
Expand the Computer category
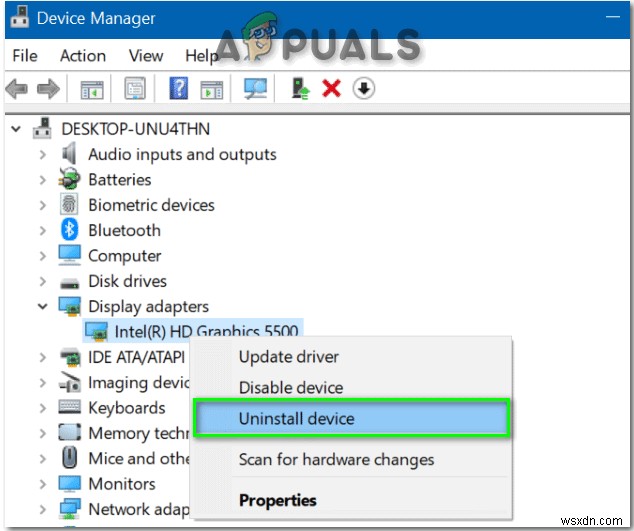(x=42, y=256)
